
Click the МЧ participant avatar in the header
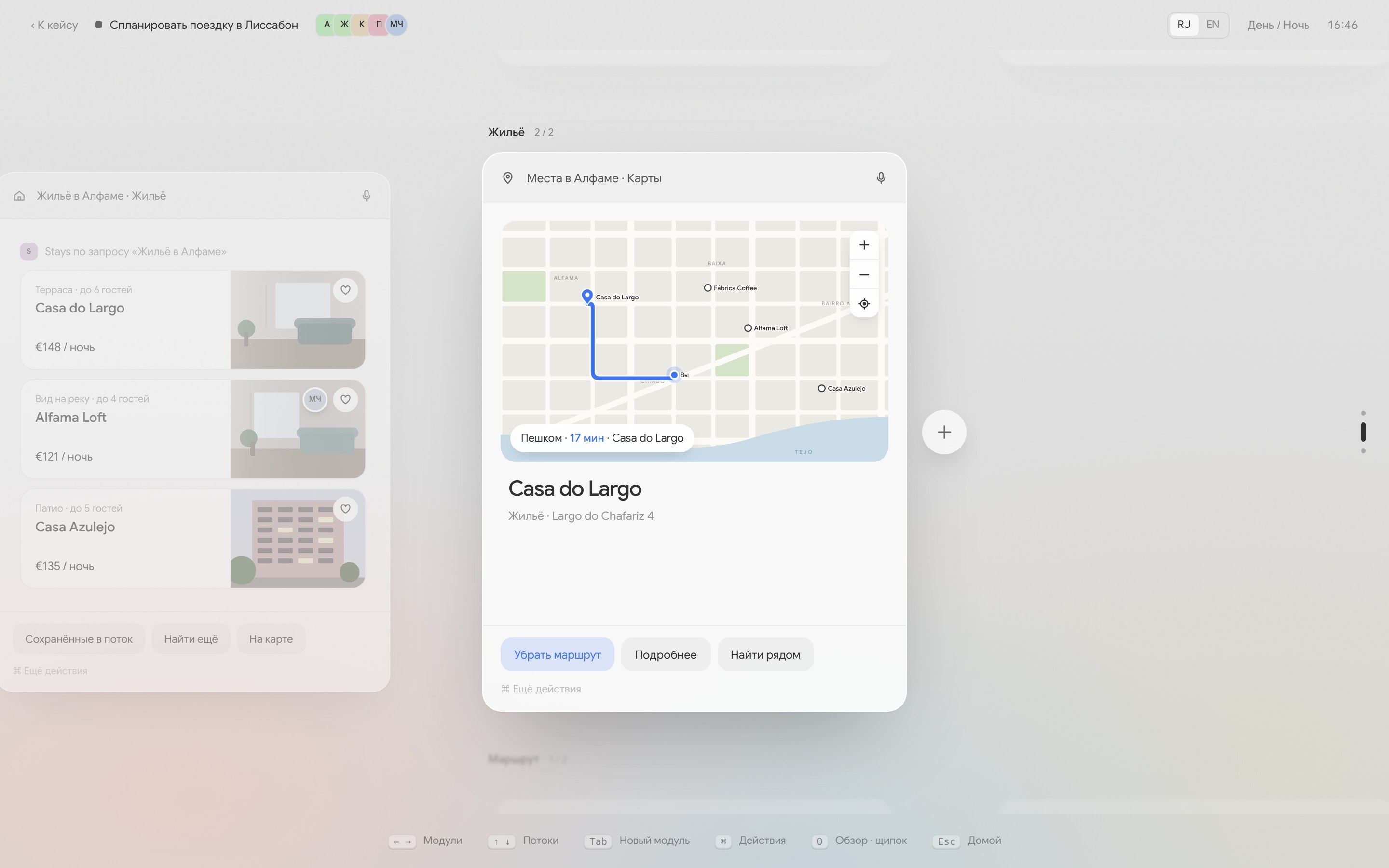pos(396,25)
